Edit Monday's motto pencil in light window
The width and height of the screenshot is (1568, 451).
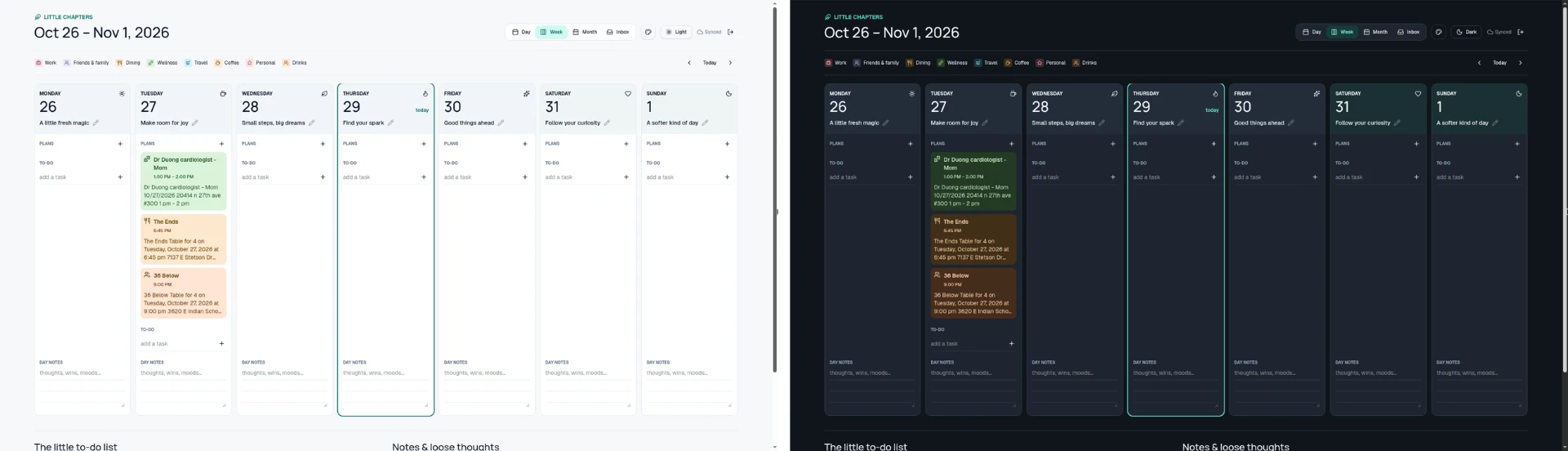point(96,123)
